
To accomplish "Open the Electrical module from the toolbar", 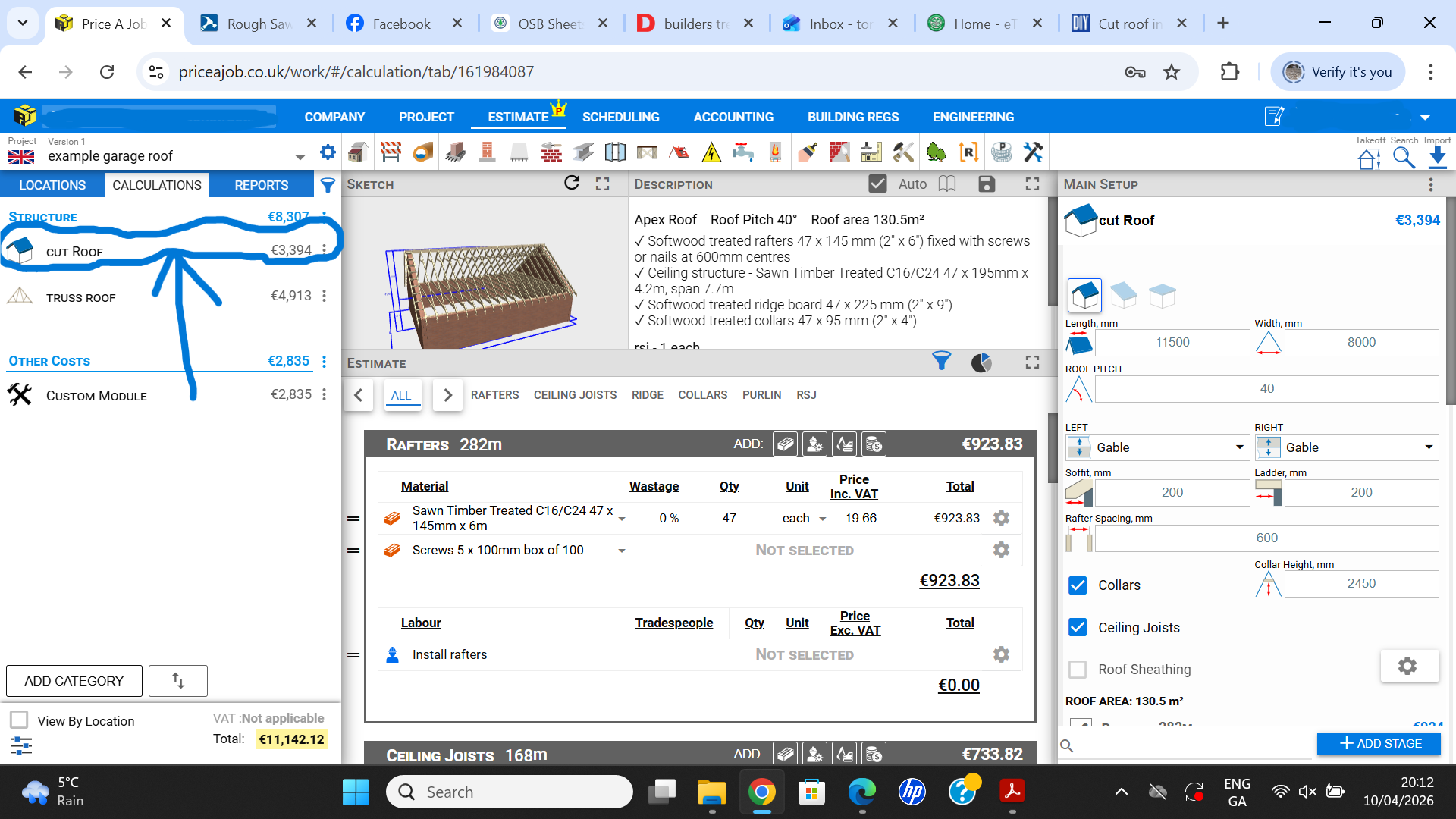I will pos(711,152).
